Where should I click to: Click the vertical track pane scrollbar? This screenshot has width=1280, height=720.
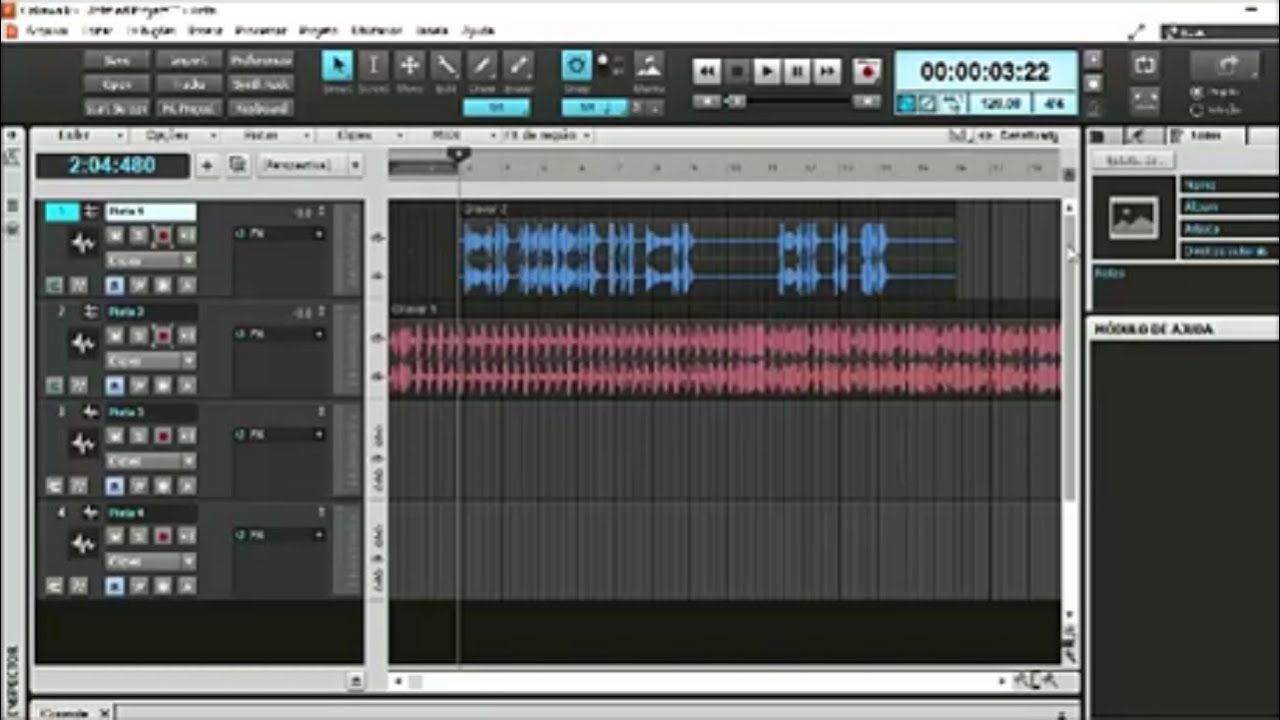(x=1069, y=356)
